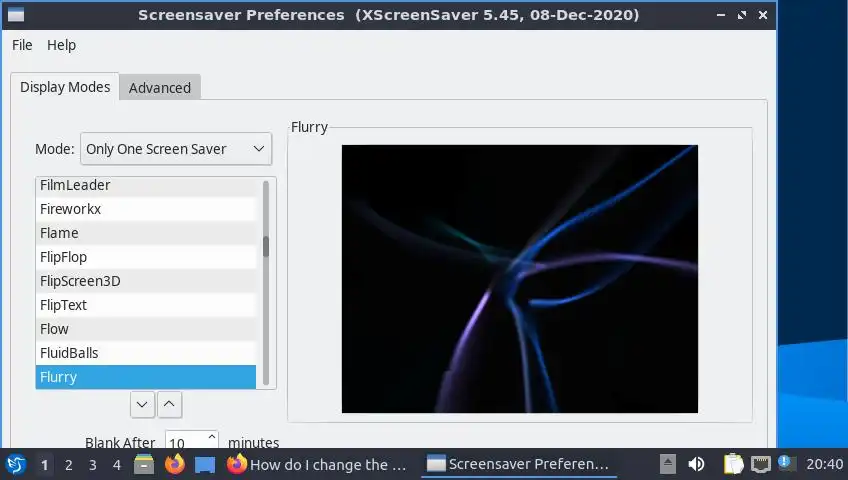The image size is (848, 480).
Task: Switch to workspace 4
Action: (x=117, y=465)
